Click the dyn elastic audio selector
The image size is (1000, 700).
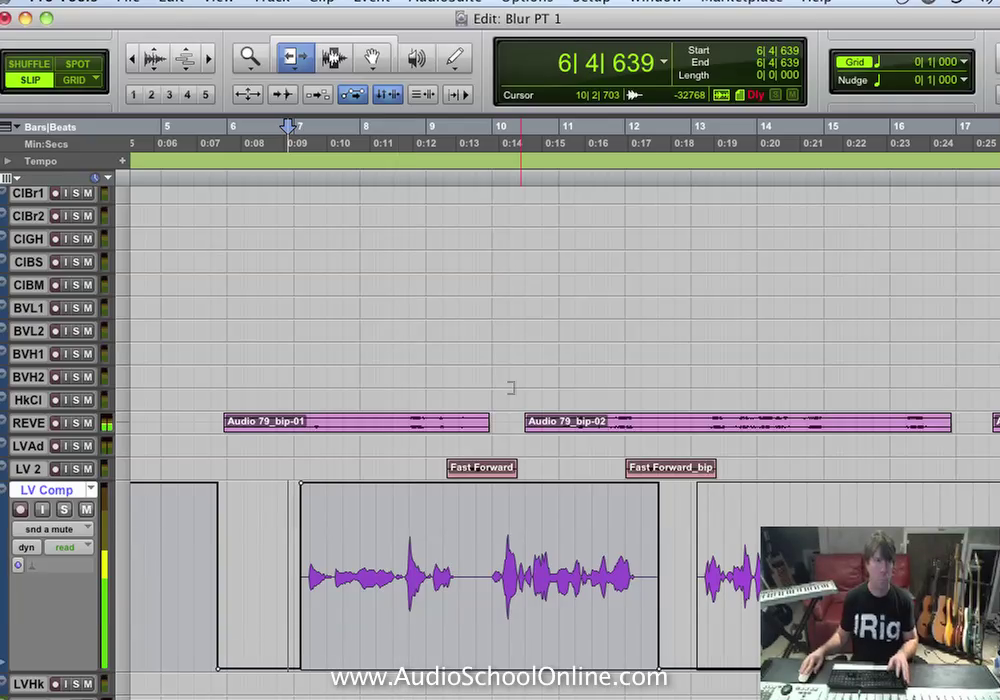[27, 547]
